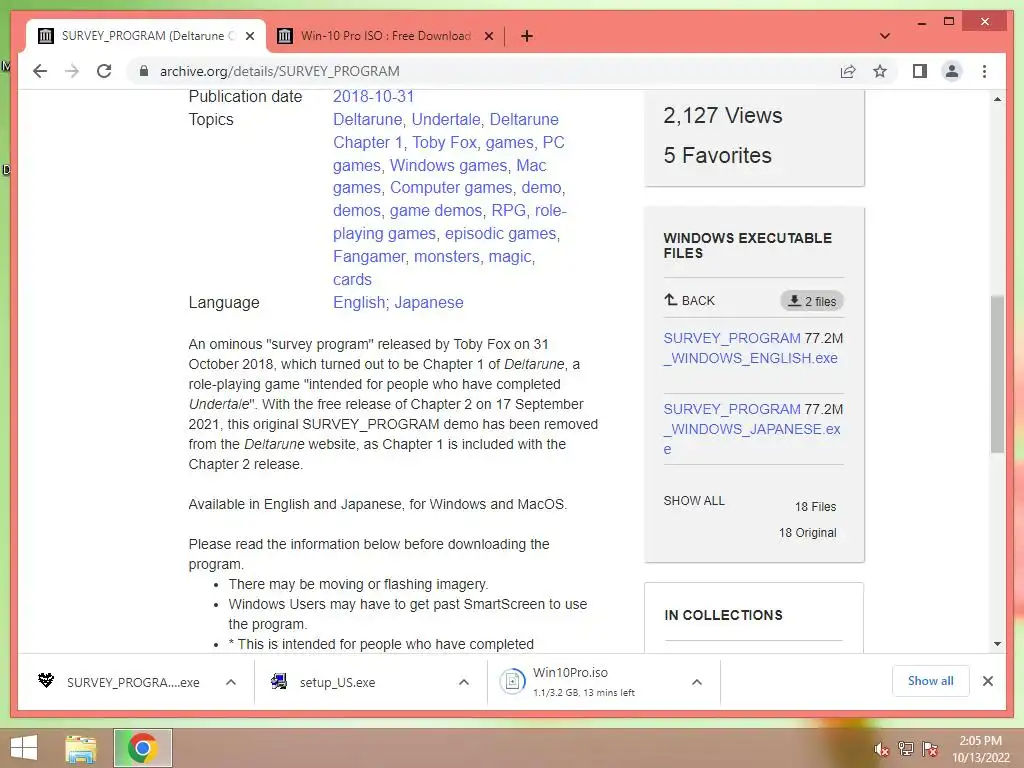Reload the archive.org page
1024x768 pixels.
(104, 71)
